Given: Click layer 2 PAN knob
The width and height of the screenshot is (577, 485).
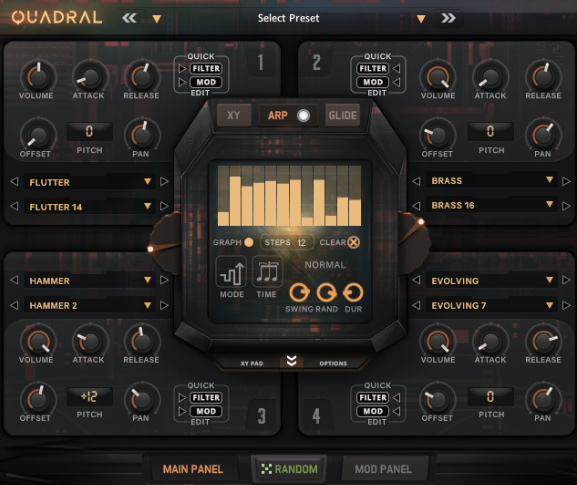Looking at the screenshot, I should pyautogui.click(x=543, y=135).
